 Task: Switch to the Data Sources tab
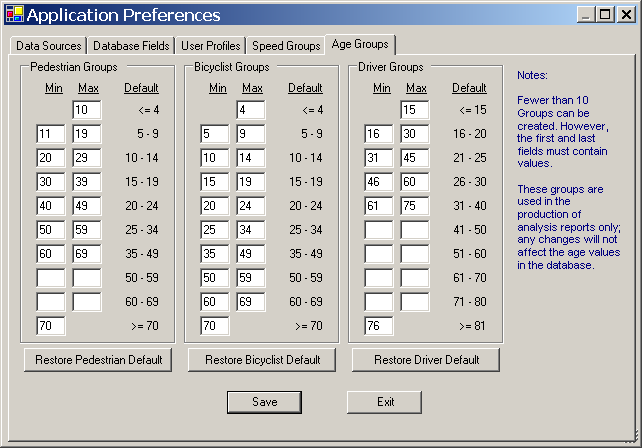click(48, 46)
